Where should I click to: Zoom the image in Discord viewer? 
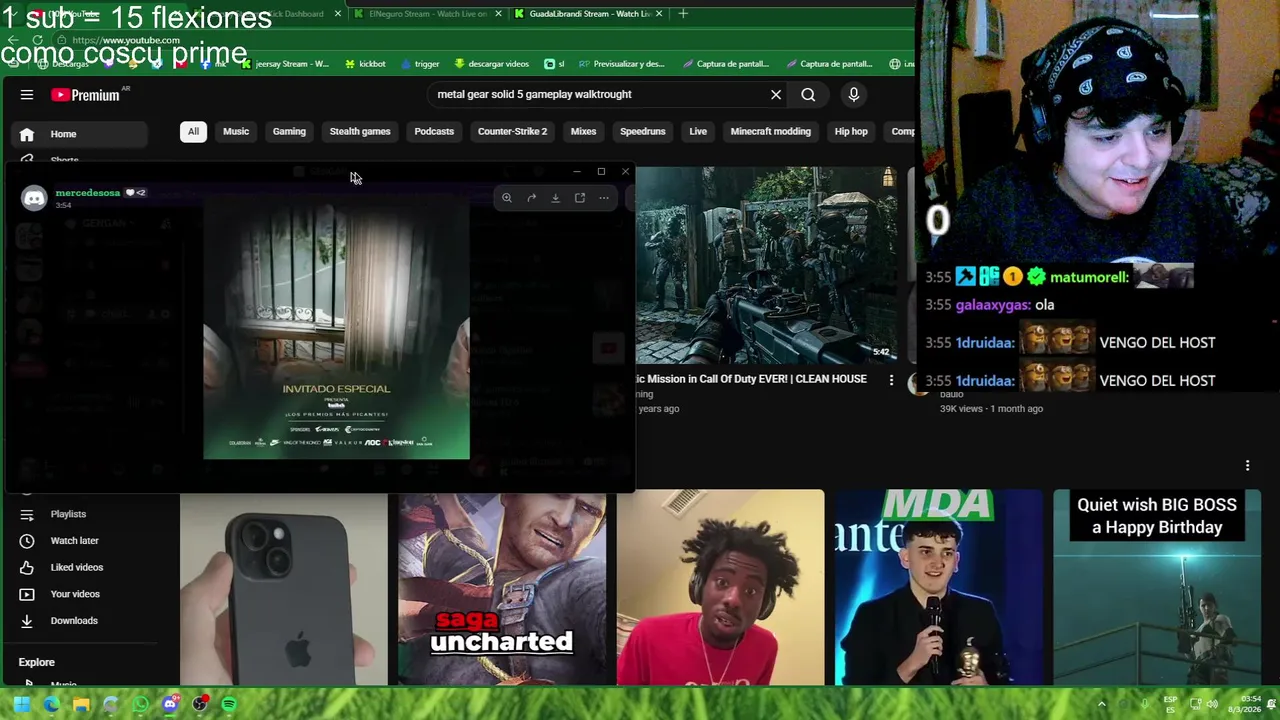point(507,198)
